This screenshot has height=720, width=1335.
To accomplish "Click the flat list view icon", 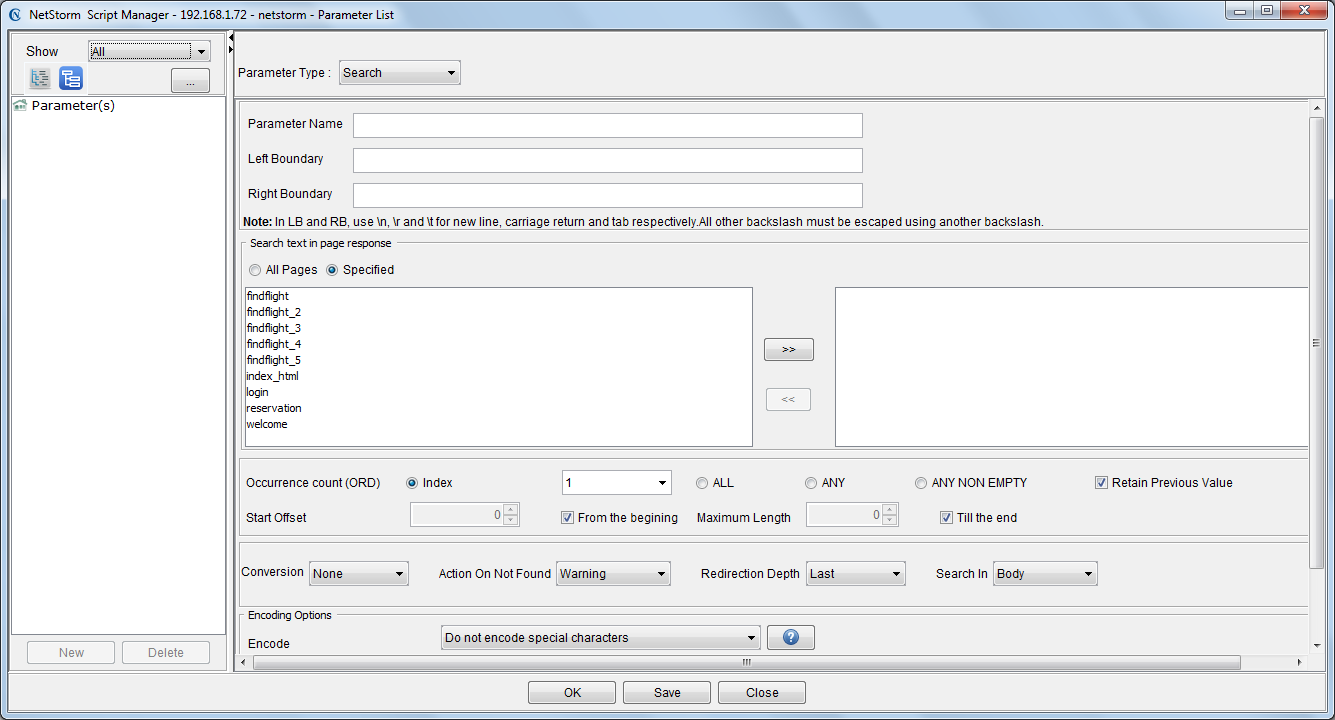I will pos(40,79).
